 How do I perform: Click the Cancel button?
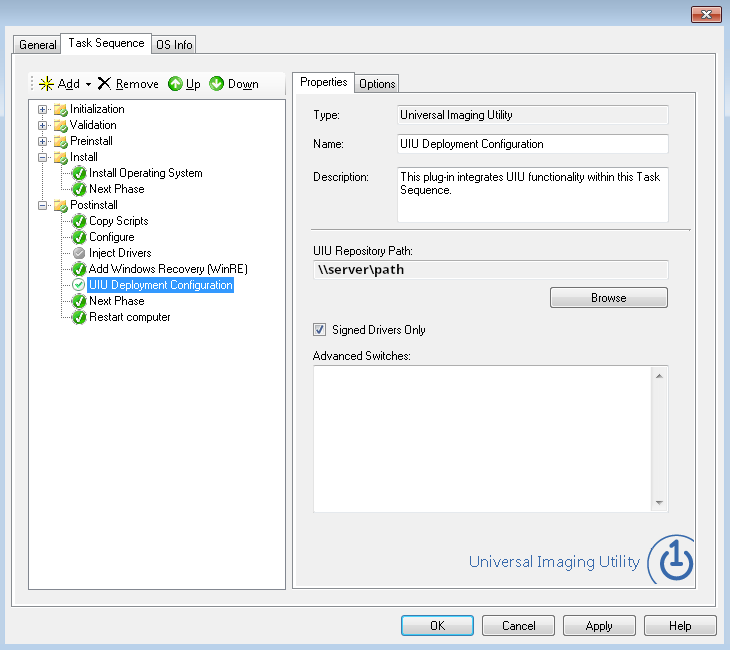click(518, 626)
